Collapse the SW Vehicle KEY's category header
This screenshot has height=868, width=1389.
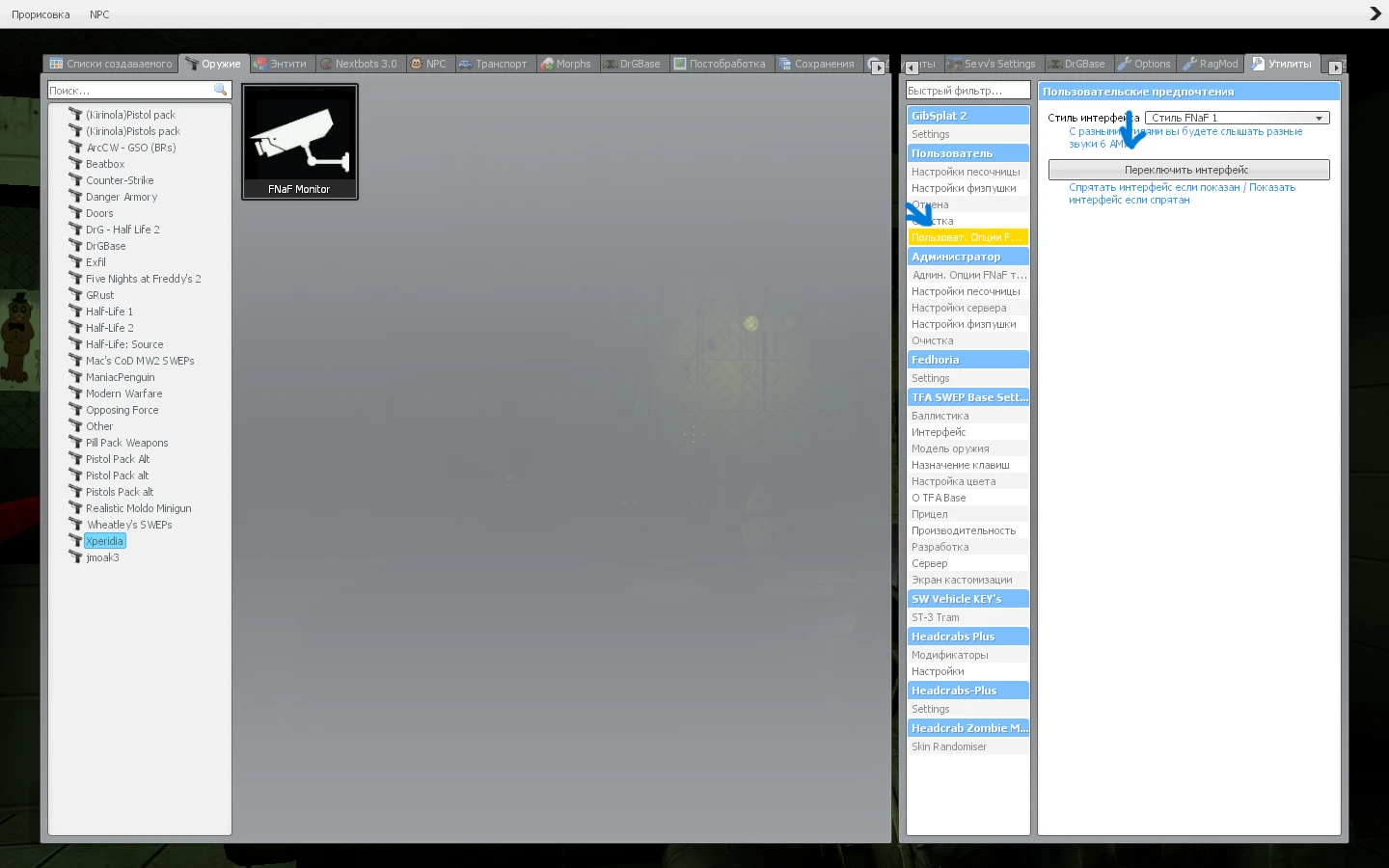[x=967, y=599]
